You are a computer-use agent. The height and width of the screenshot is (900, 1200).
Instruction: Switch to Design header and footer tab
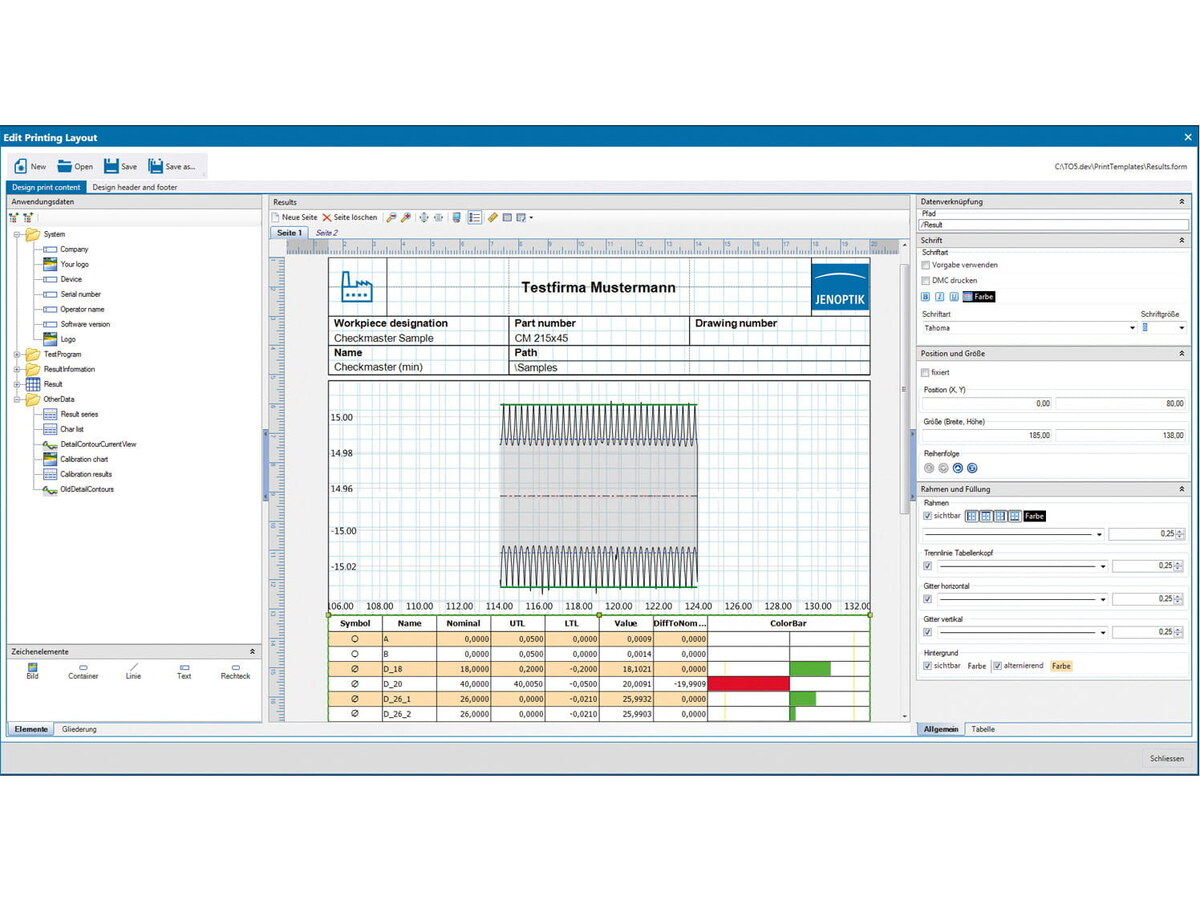point(135,187)
